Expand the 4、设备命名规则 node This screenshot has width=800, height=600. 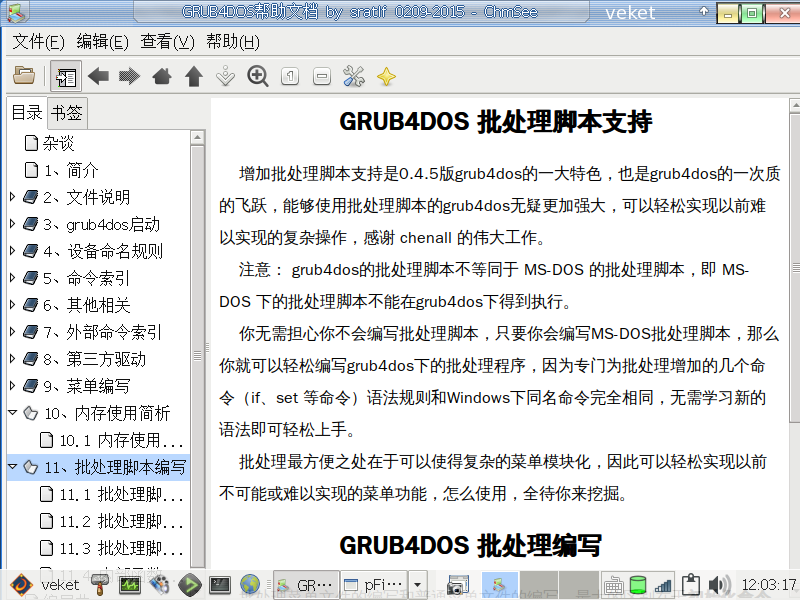pyautogui.click(x=13, y=251)
